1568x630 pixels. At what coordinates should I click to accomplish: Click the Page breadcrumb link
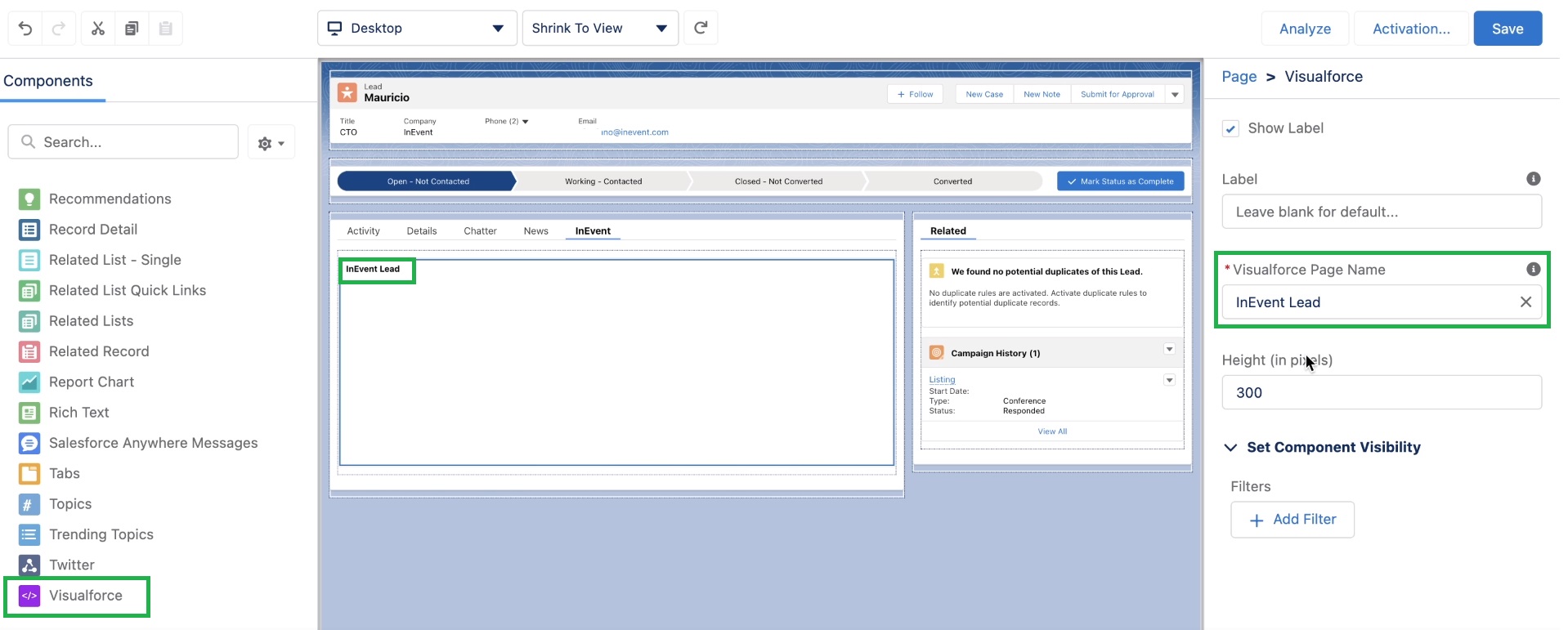1239,77
